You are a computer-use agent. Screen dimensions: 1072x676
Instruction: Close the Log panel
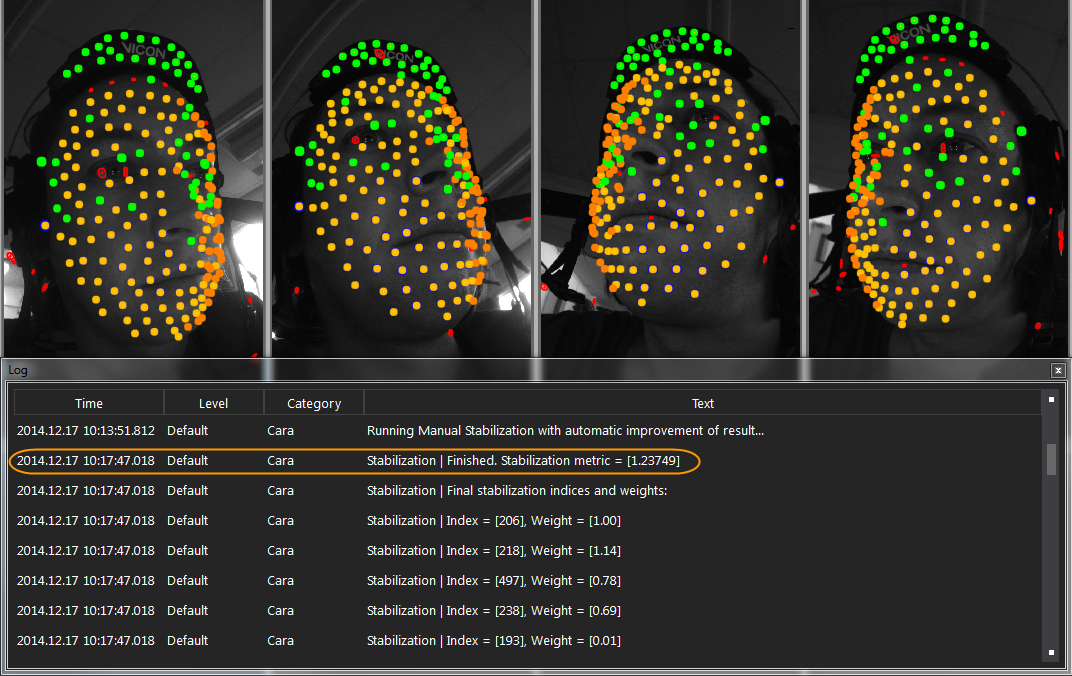point(1058,370)
